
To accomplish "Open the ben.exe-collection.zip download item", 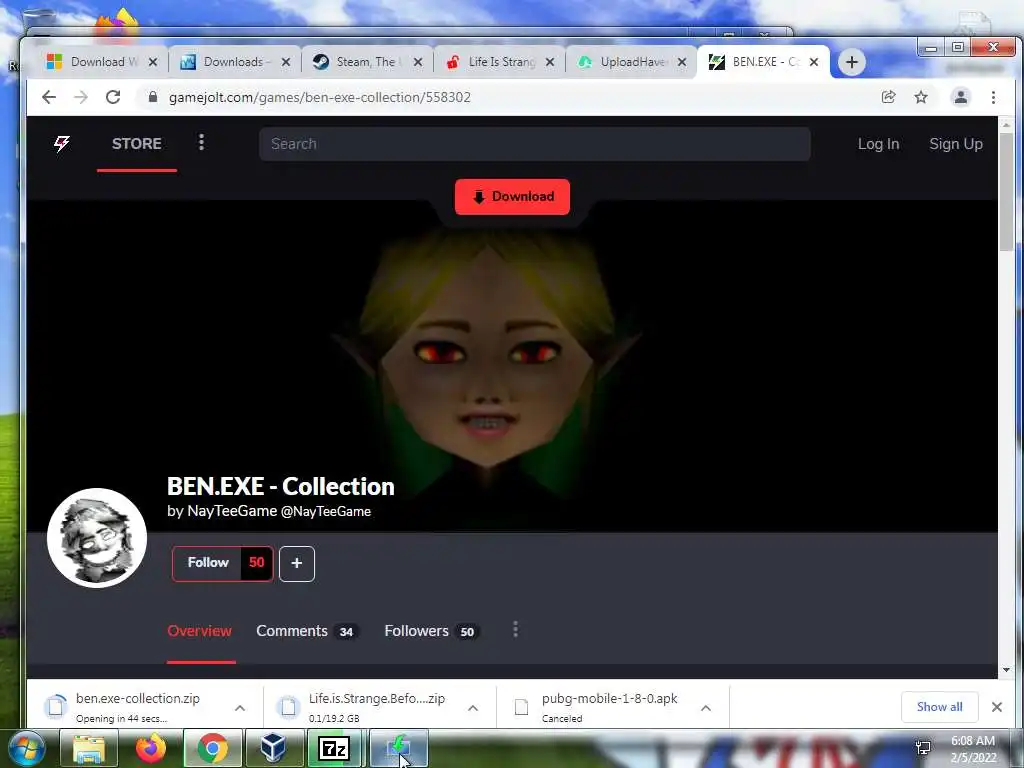I will point(137,707).
